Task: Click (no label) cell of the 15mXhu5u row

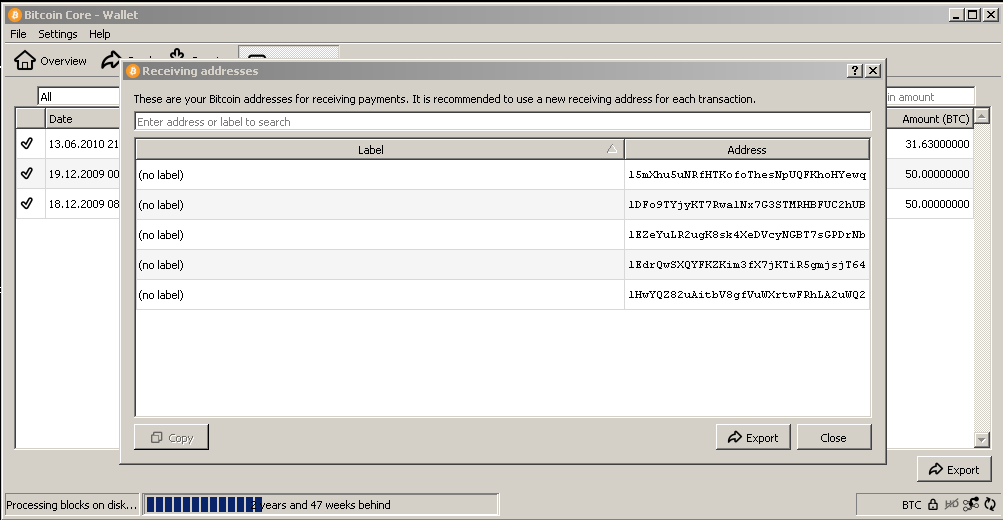Action: (x=380, y=175)
